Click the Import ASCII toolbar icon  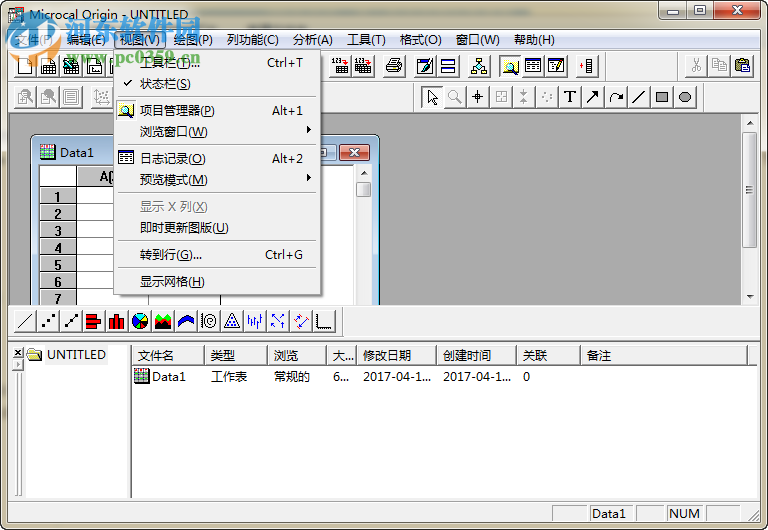pos(339,66)
